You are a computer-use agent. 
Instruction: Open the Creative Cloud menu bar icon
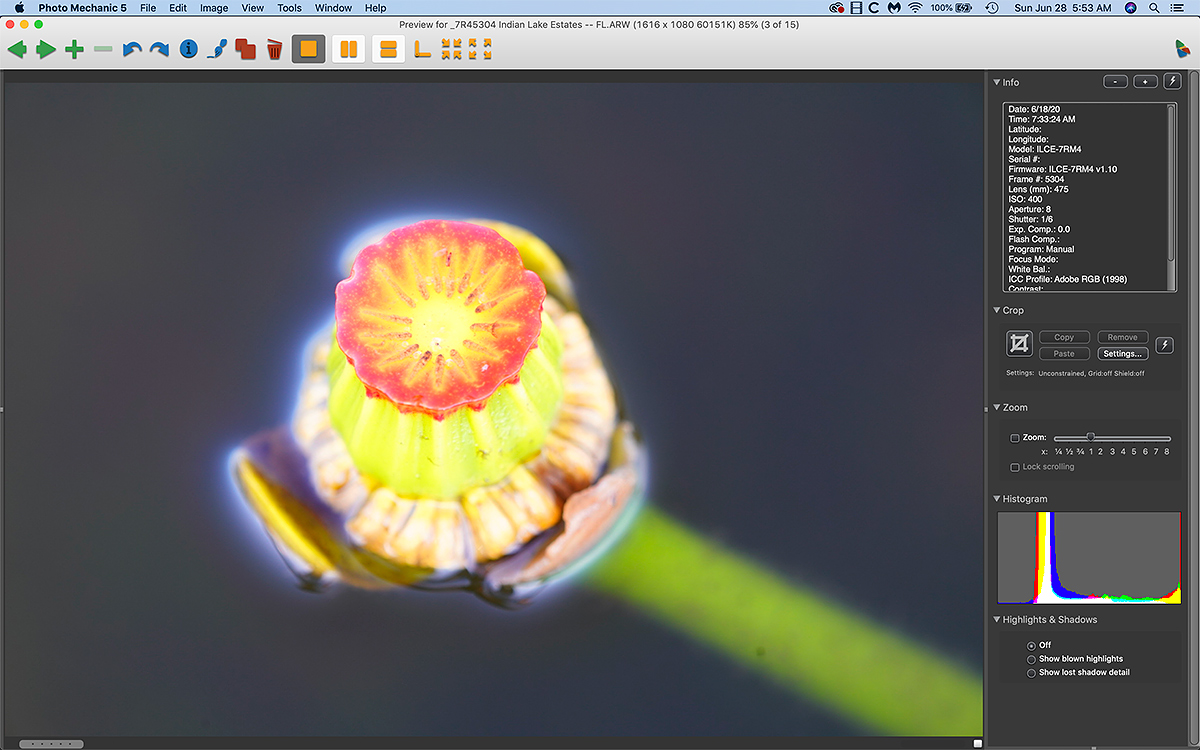point(837,8)
